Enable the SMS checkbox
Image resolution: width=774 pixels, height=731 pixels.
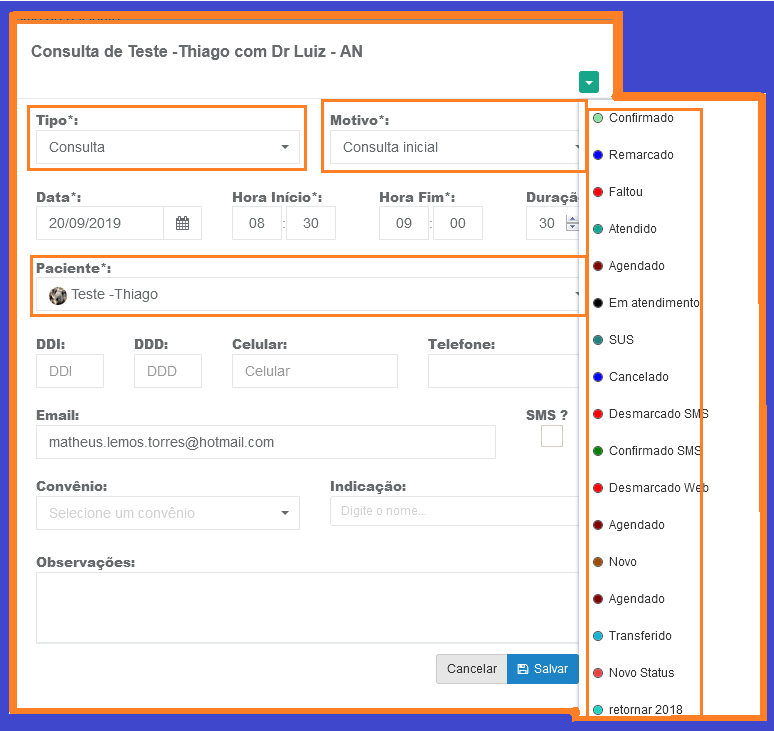click(x=551, y=436)
